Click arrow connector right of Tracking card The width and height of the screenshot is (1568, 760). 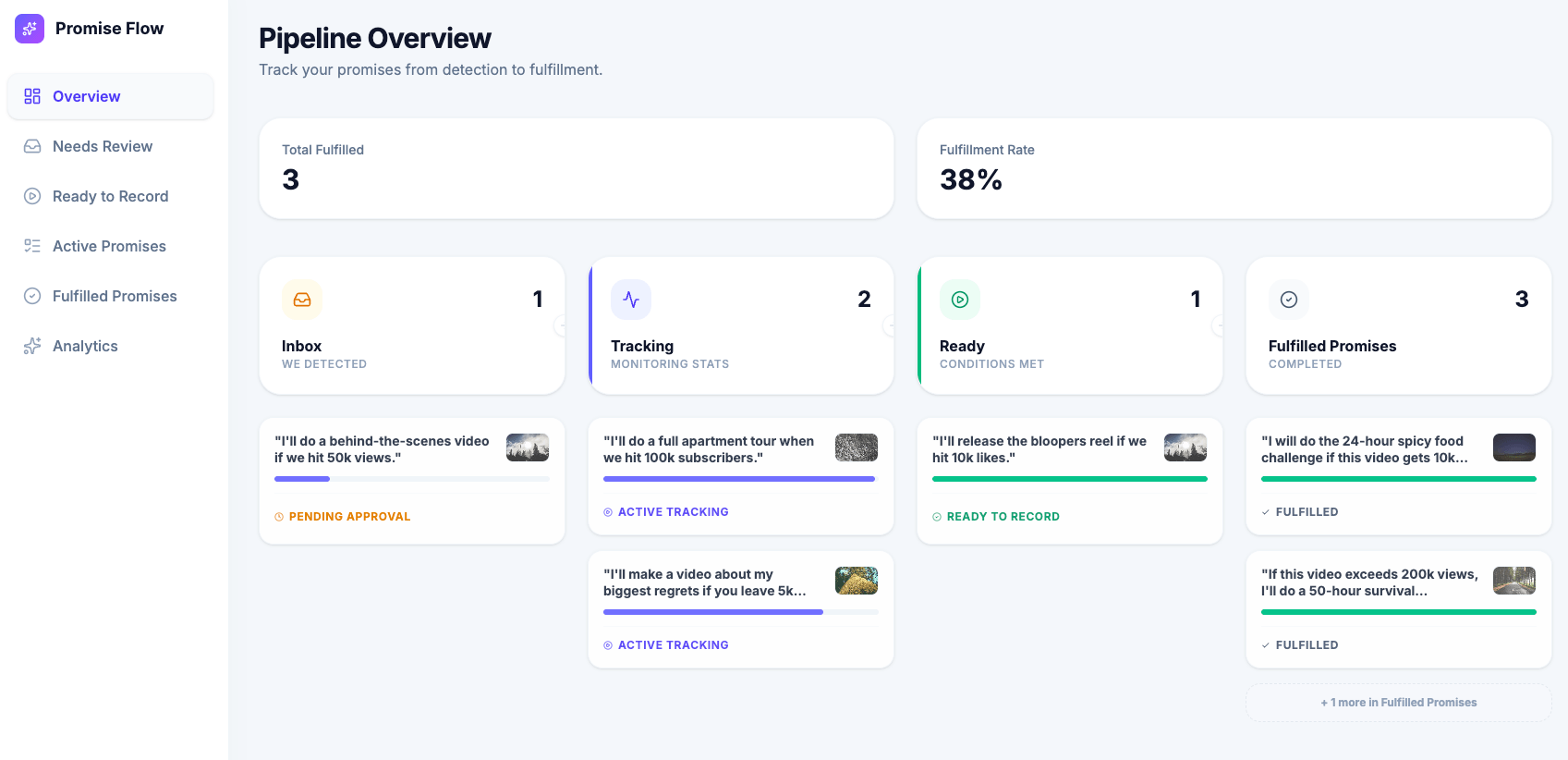point(890,325)
